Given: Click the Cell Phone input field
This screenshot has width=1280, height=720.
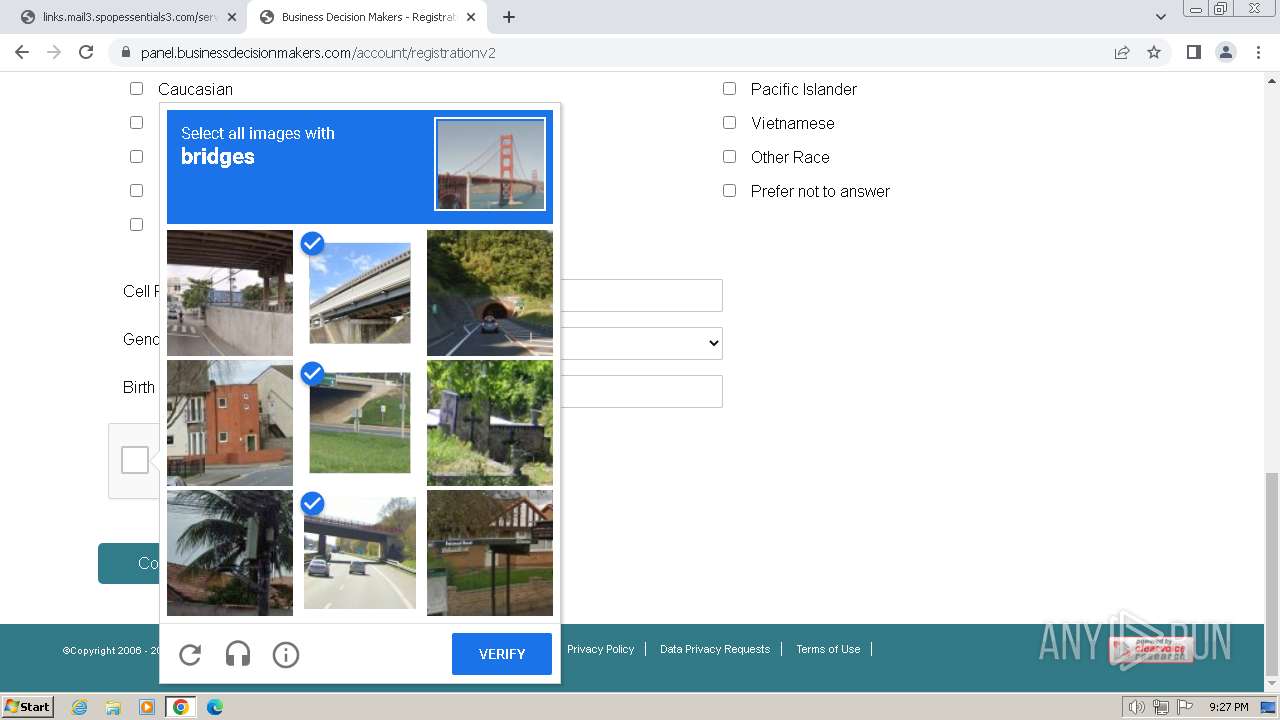Looking at the screenshot, I should tap(640, 295).
